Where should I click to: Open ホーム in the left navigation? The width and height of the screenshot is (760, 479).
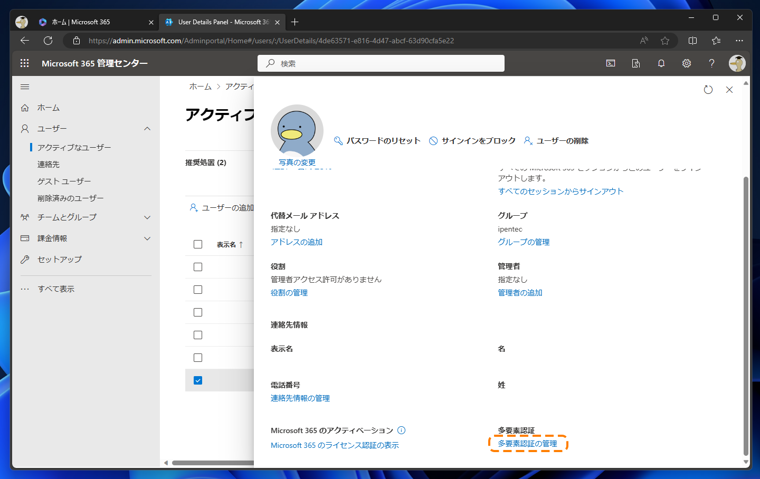coord(48,108)
